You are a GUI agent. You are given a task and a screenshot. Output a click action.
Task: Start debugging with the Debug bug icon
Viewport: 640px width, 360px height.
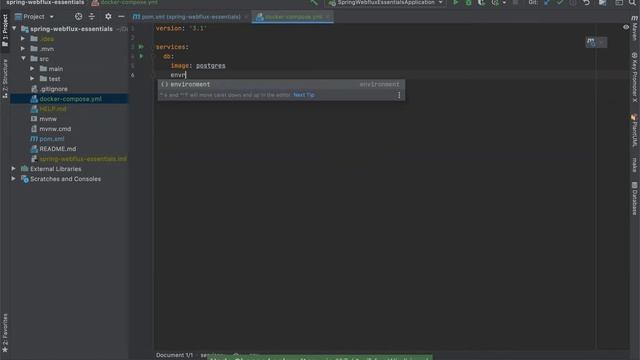pyautogui.click(x=469, y=2)
